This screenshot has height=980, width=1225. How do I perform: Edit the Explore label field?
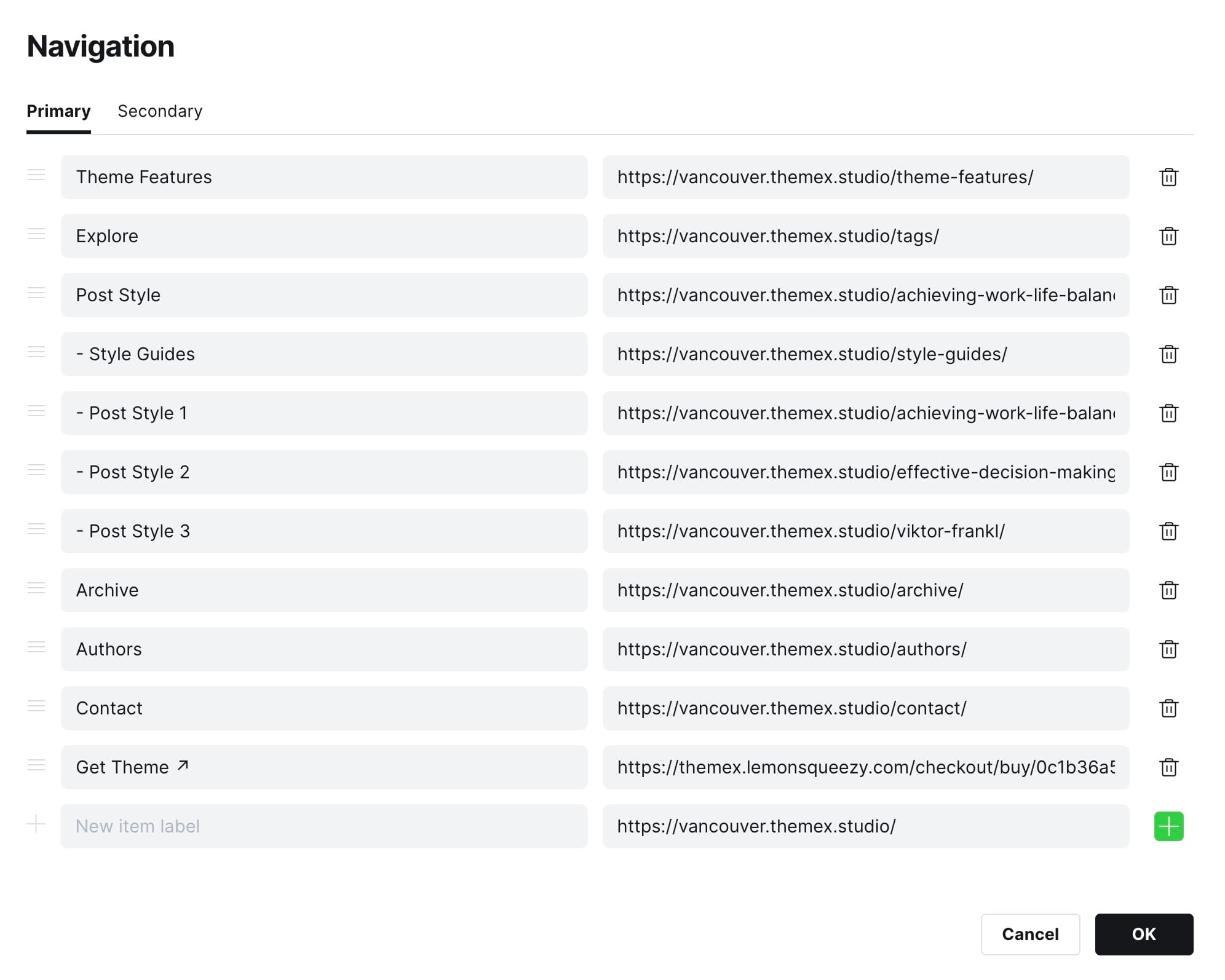coord(324,236)
